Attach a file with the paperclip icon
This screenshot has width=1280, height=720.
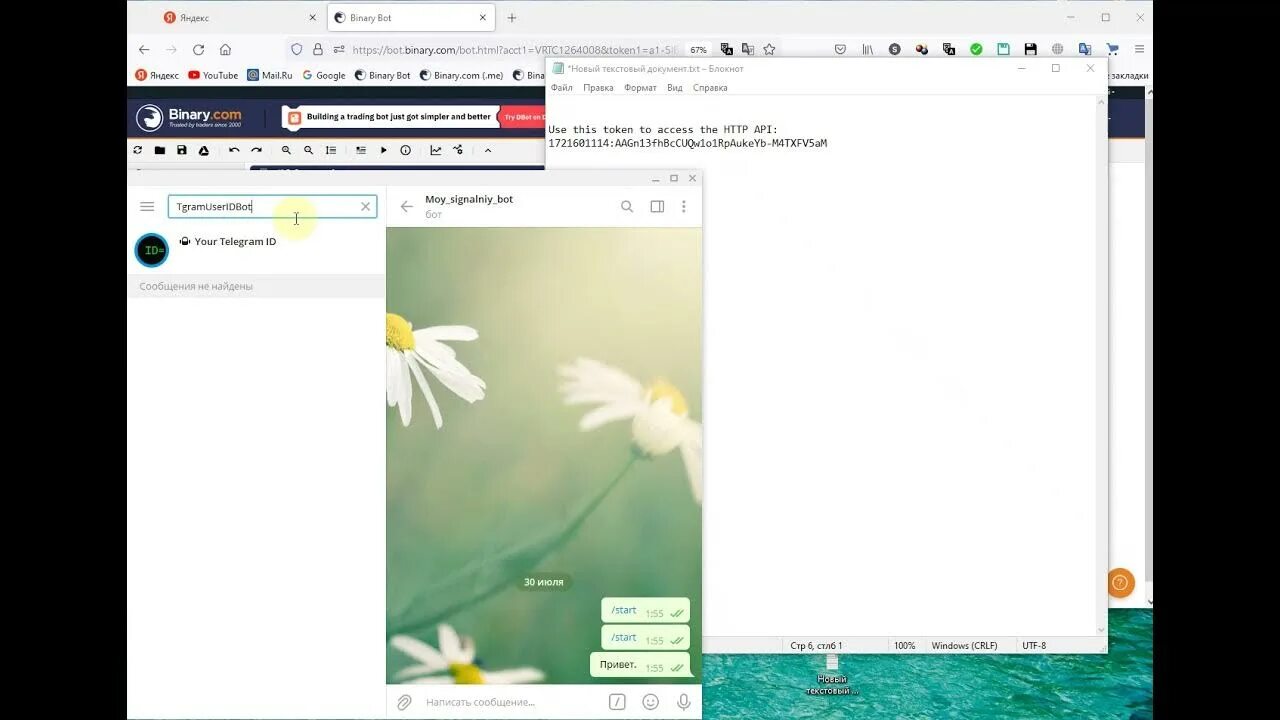[404, 702]
